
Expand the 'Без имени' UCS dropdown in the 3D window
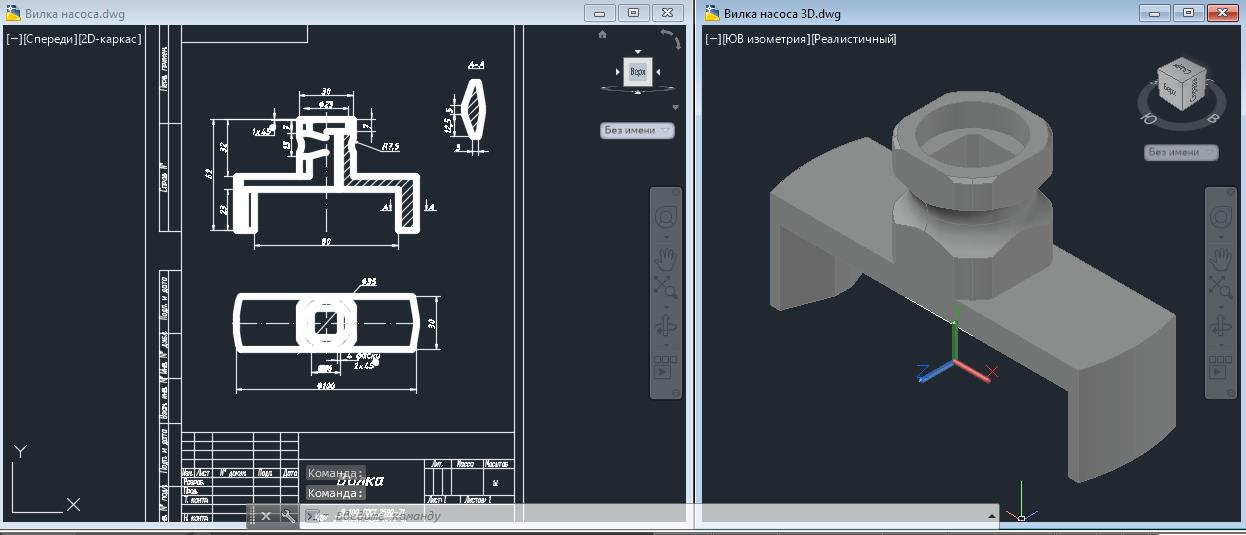click(1181, 152)
